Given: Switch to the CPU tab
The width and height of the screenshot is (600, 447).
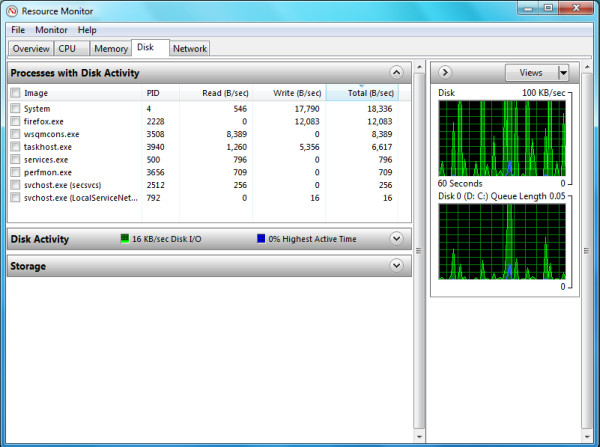Looking at the screenshot, I should click(x=72, y=49).
